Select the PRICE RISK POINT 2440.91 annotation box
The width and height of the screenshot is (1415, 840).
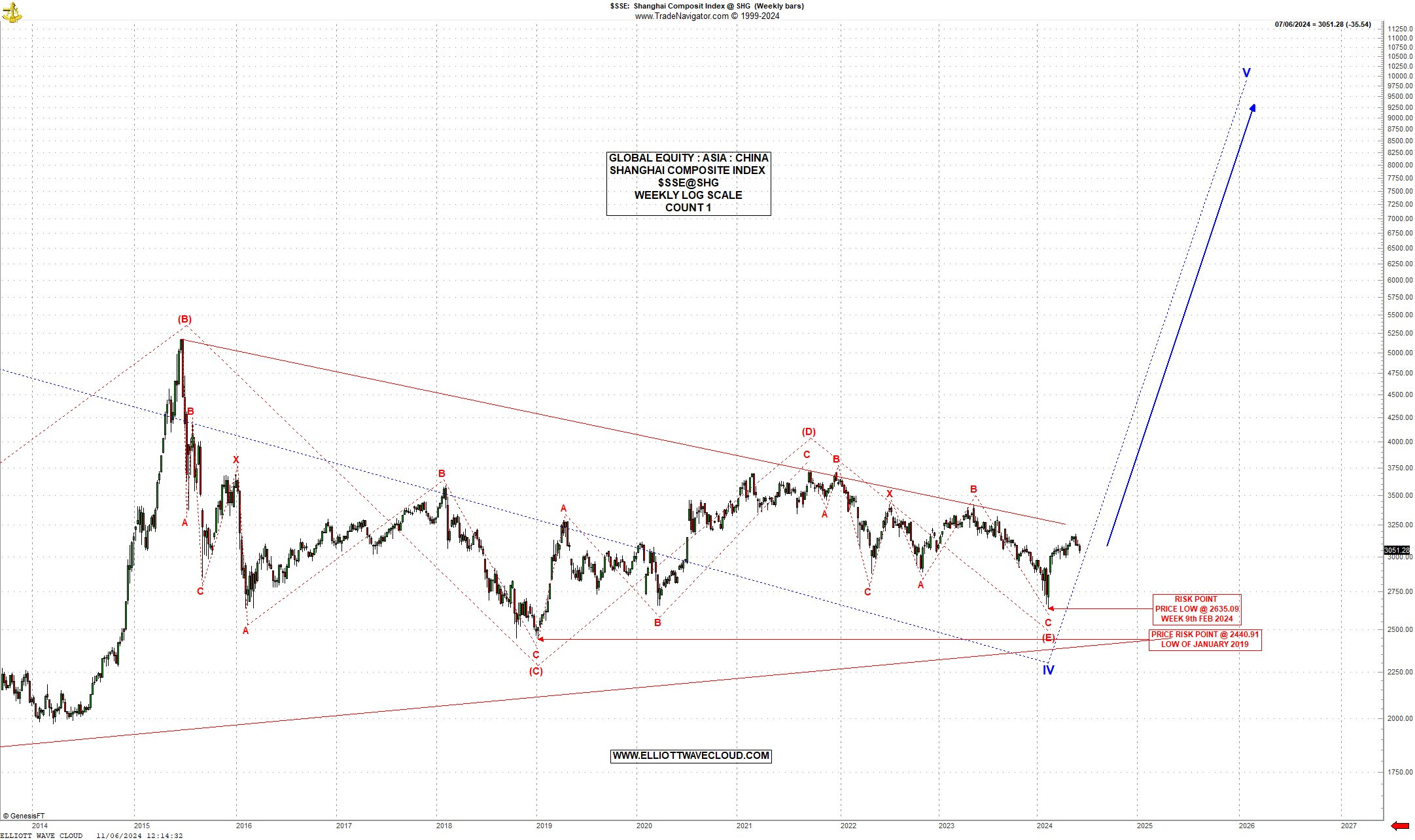point(1204,639)
